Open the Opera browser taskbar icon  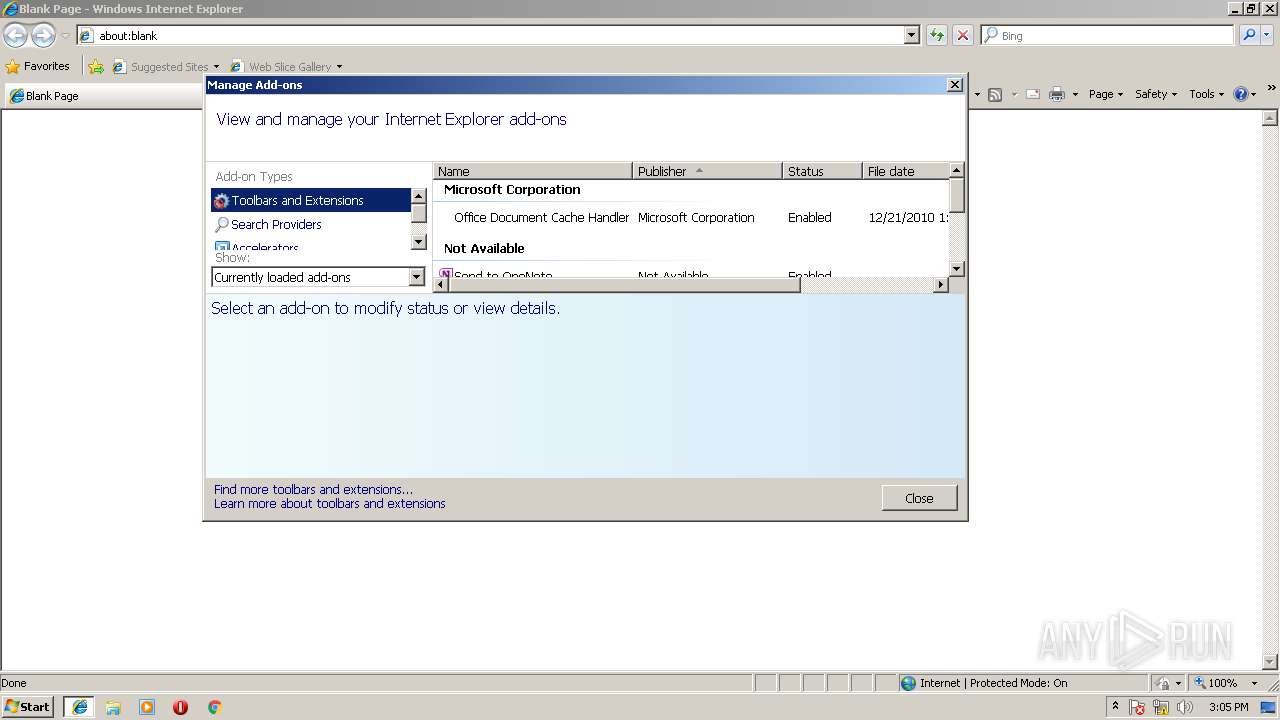click(x=180, y=707)
